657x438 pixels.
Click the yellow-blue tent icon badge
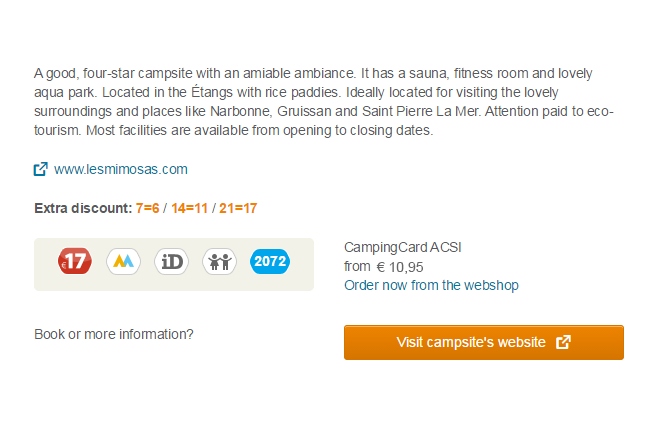123,261
